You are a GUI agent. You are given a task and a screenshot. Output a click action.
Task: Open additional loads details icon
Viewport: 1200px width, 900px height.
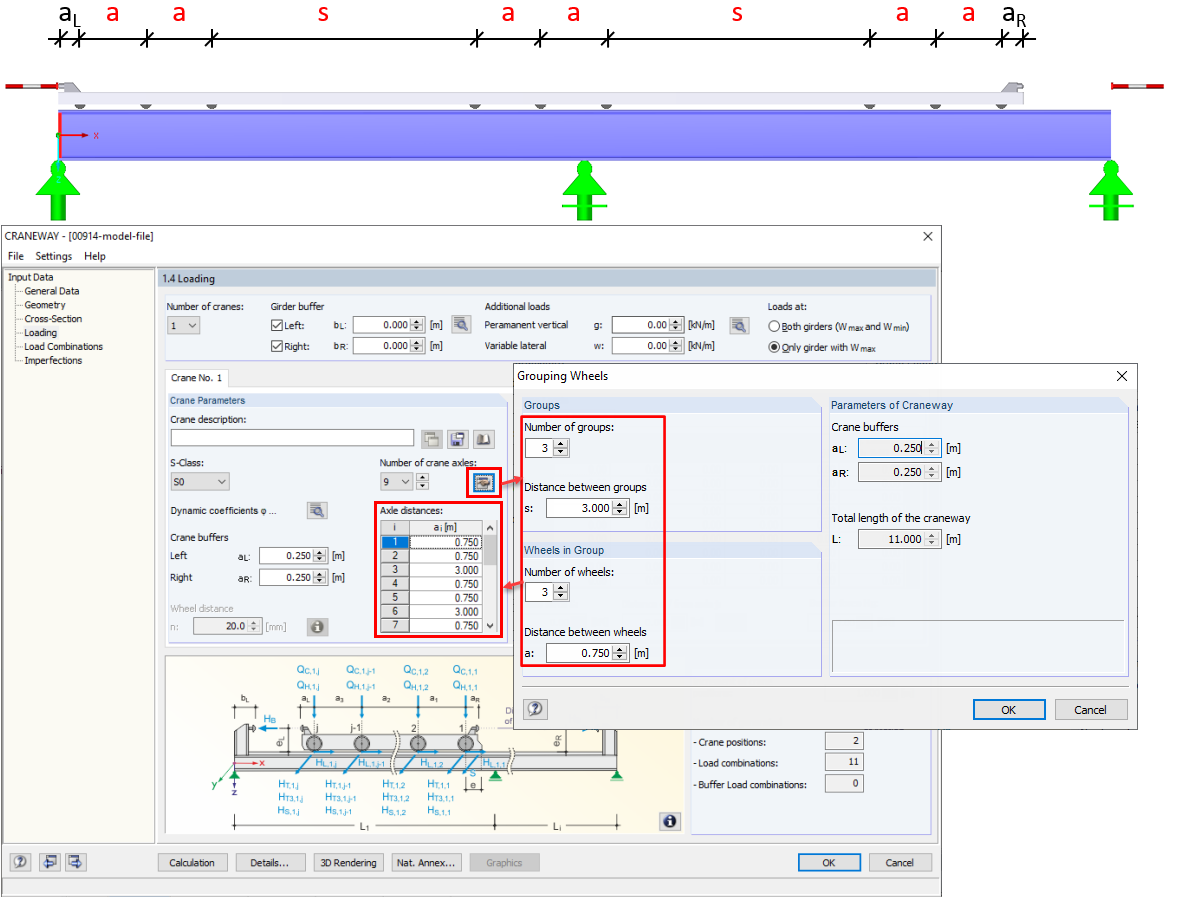point(739,324)
